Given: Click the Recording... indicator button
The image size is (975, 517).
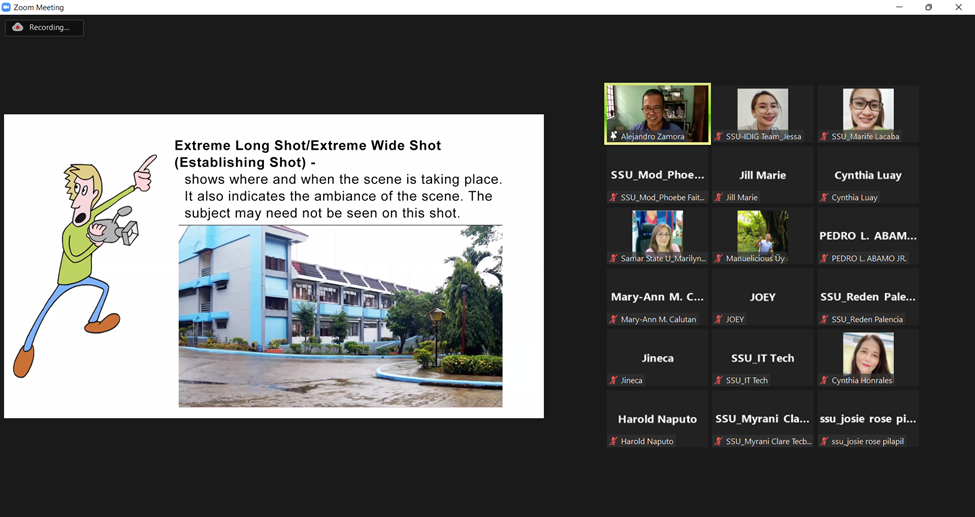Looking at the screenshot, I should [44, 27].
